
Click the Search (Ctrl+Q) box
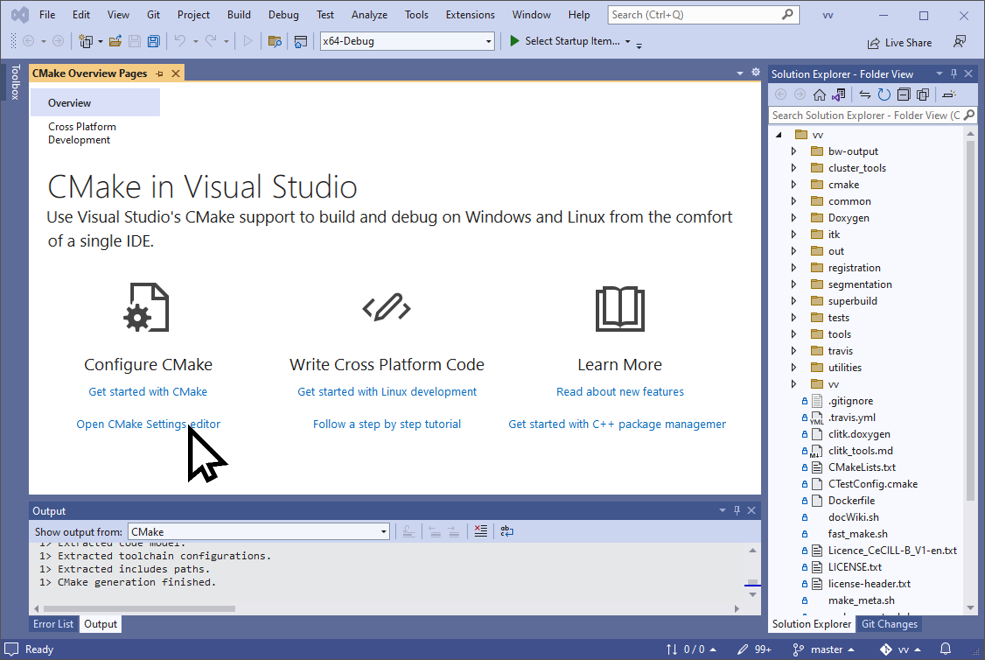704,14
